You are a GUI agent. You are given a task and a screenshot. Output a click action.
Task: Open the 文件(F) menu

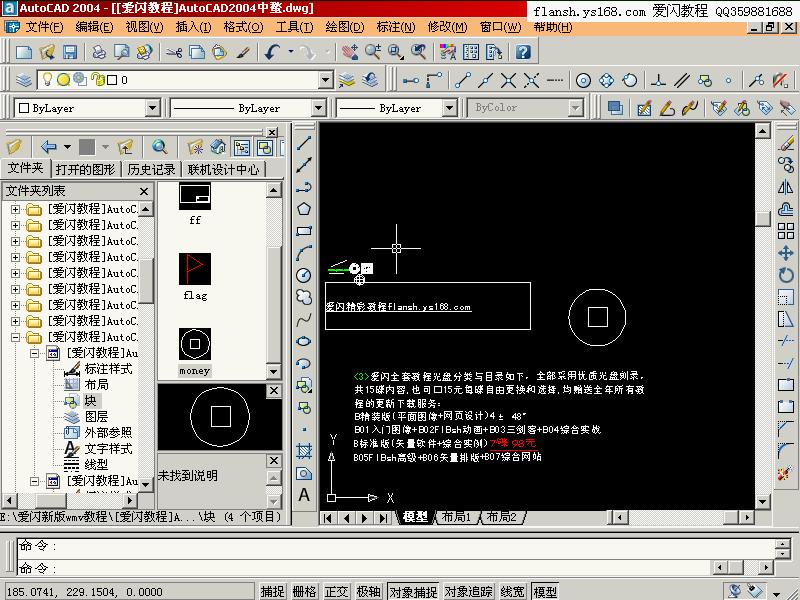(x=44, y=27)
